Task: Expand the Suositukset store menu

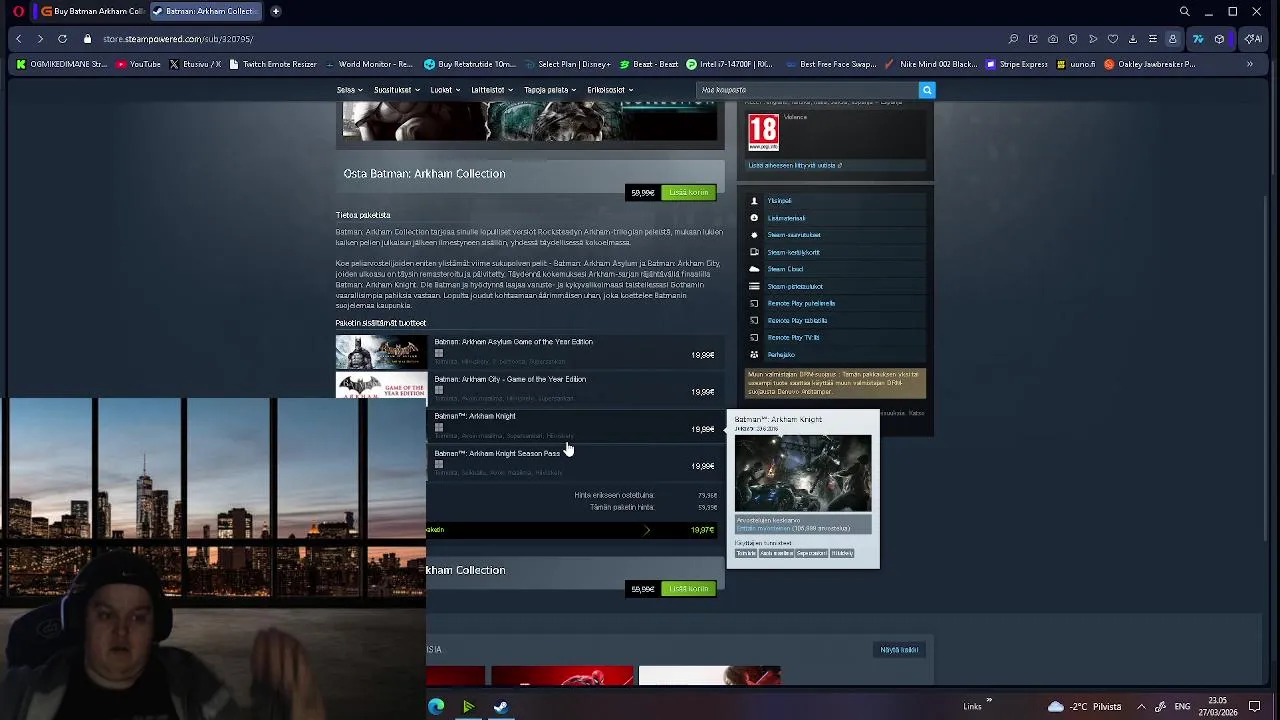Action: coord(396,90)
